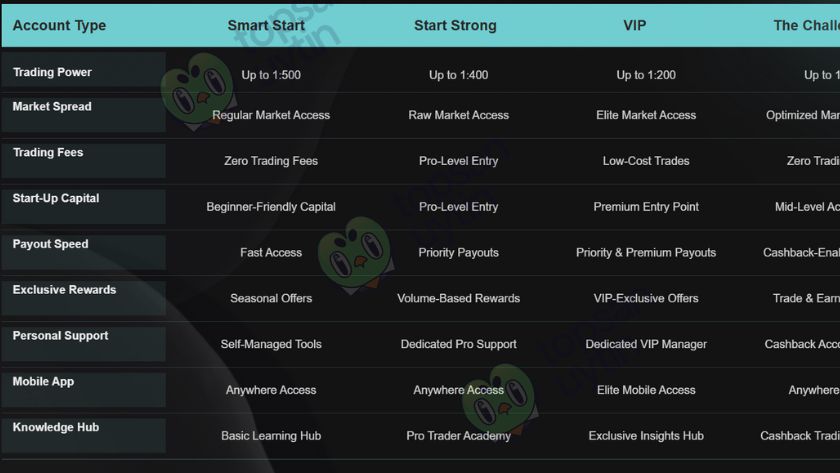The width and height of the screenshot is (840, 473).
Task: Select the Pro Trader Academy cell
Action: 459,436
